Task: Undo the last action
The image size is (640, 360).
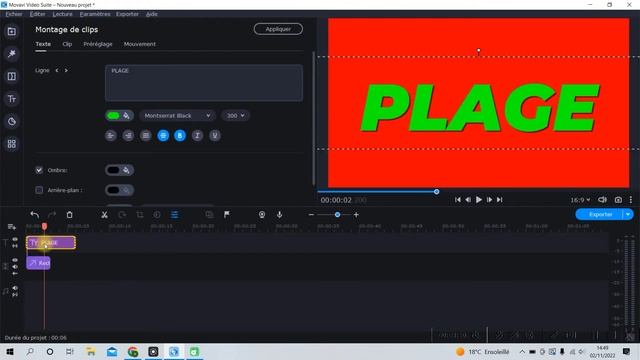Action: pos(35,215)
